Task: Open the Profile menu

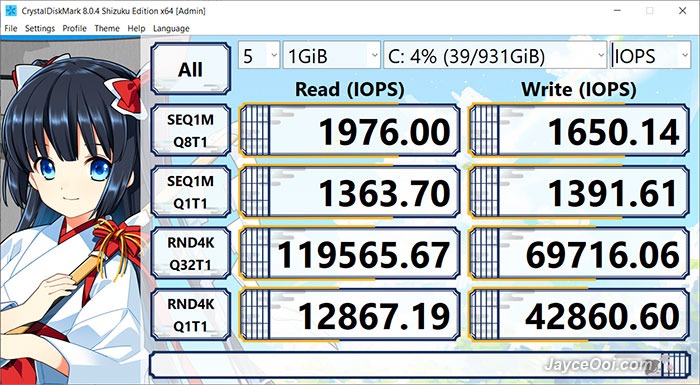Action: pyautogui.click(x=74, y=28)
